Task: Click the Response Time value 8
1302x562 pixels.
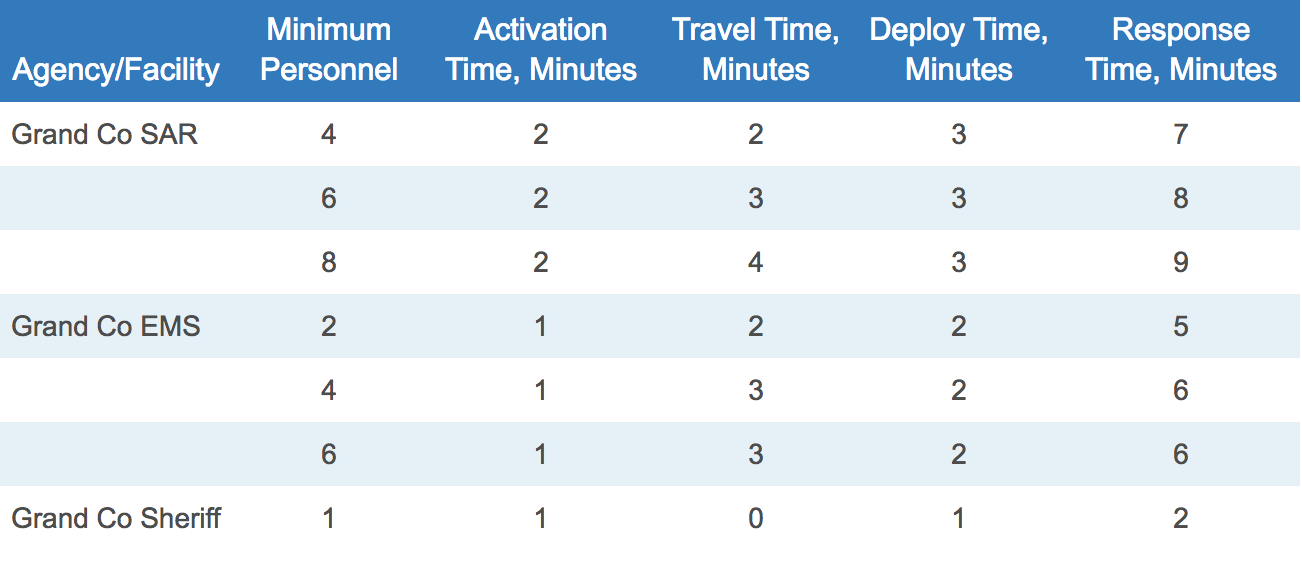Action: pos(1181,199)
